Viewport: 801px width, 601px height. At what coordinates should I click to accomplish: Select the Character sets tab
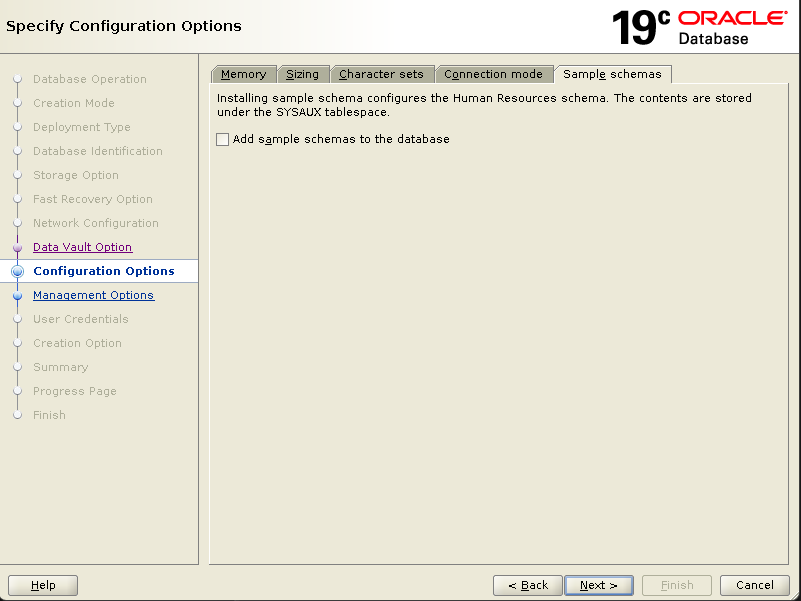382,74
